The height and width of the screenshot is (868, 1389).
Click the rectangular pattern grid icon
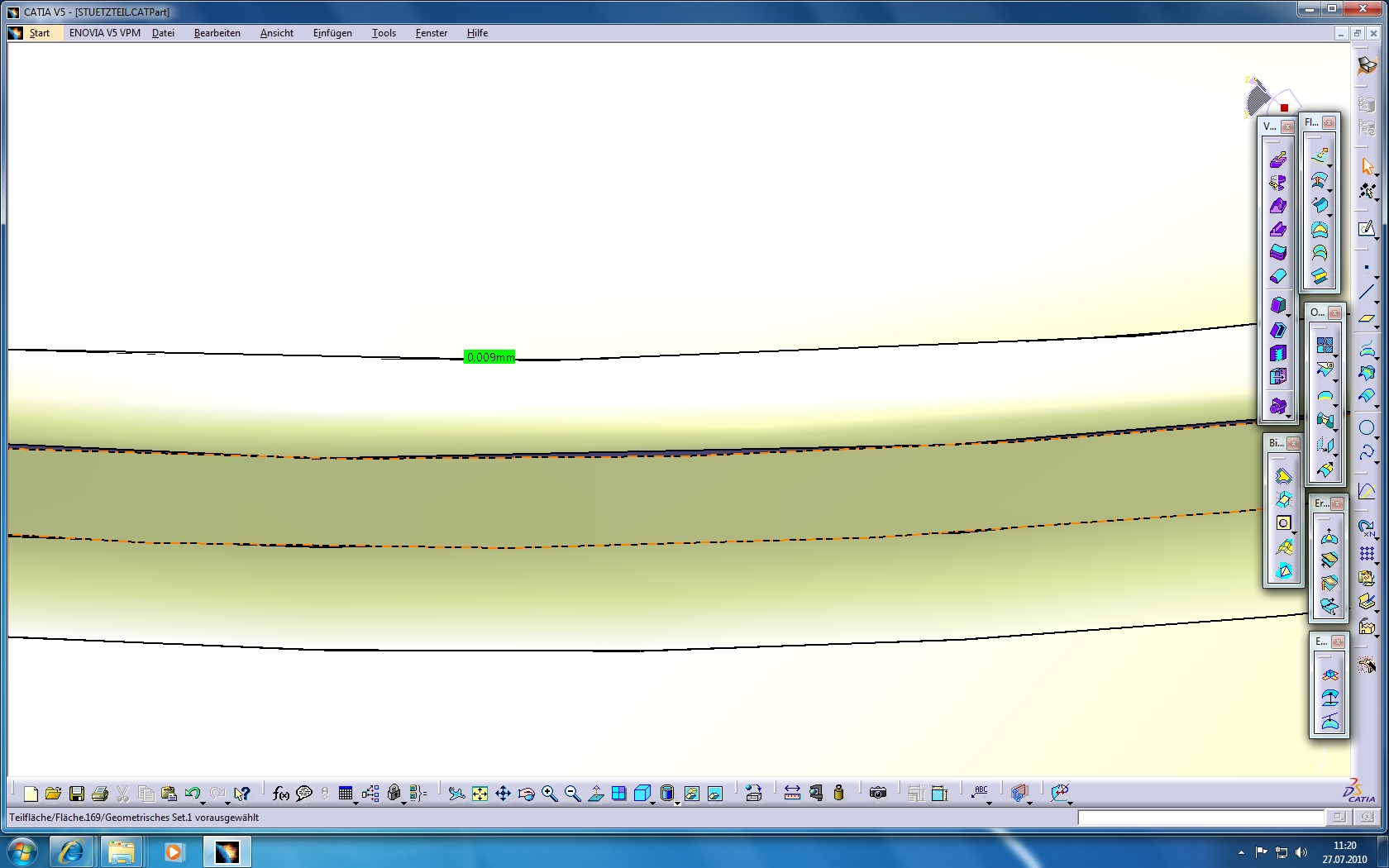click(x=1367, y=554)
